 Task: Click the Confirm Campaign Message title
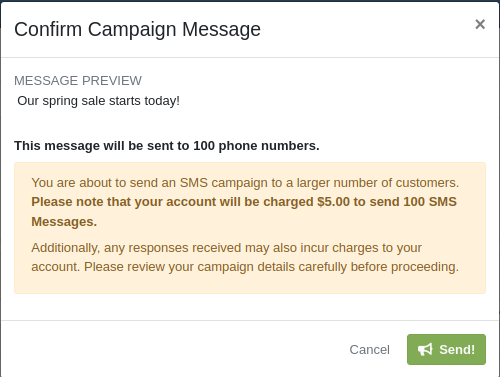(137, 29)
